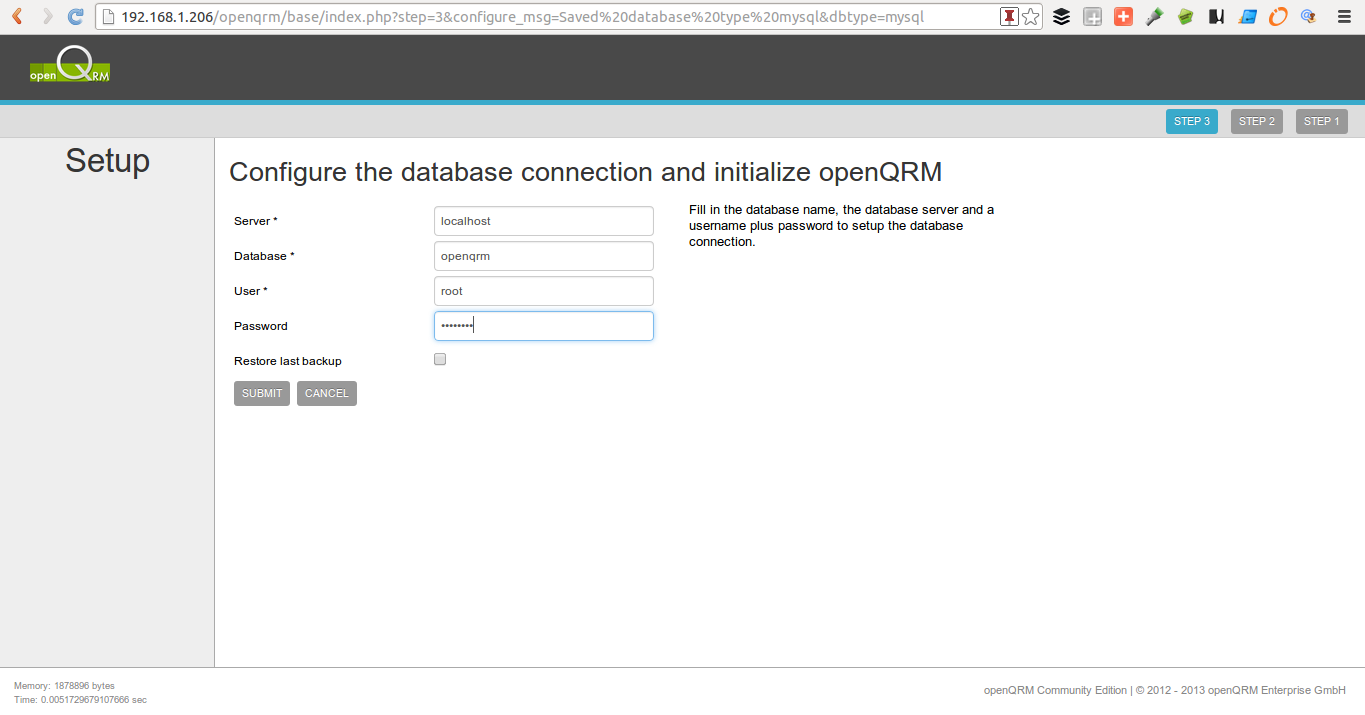Cancel the setup form
1365x715 pixels.
326,393
